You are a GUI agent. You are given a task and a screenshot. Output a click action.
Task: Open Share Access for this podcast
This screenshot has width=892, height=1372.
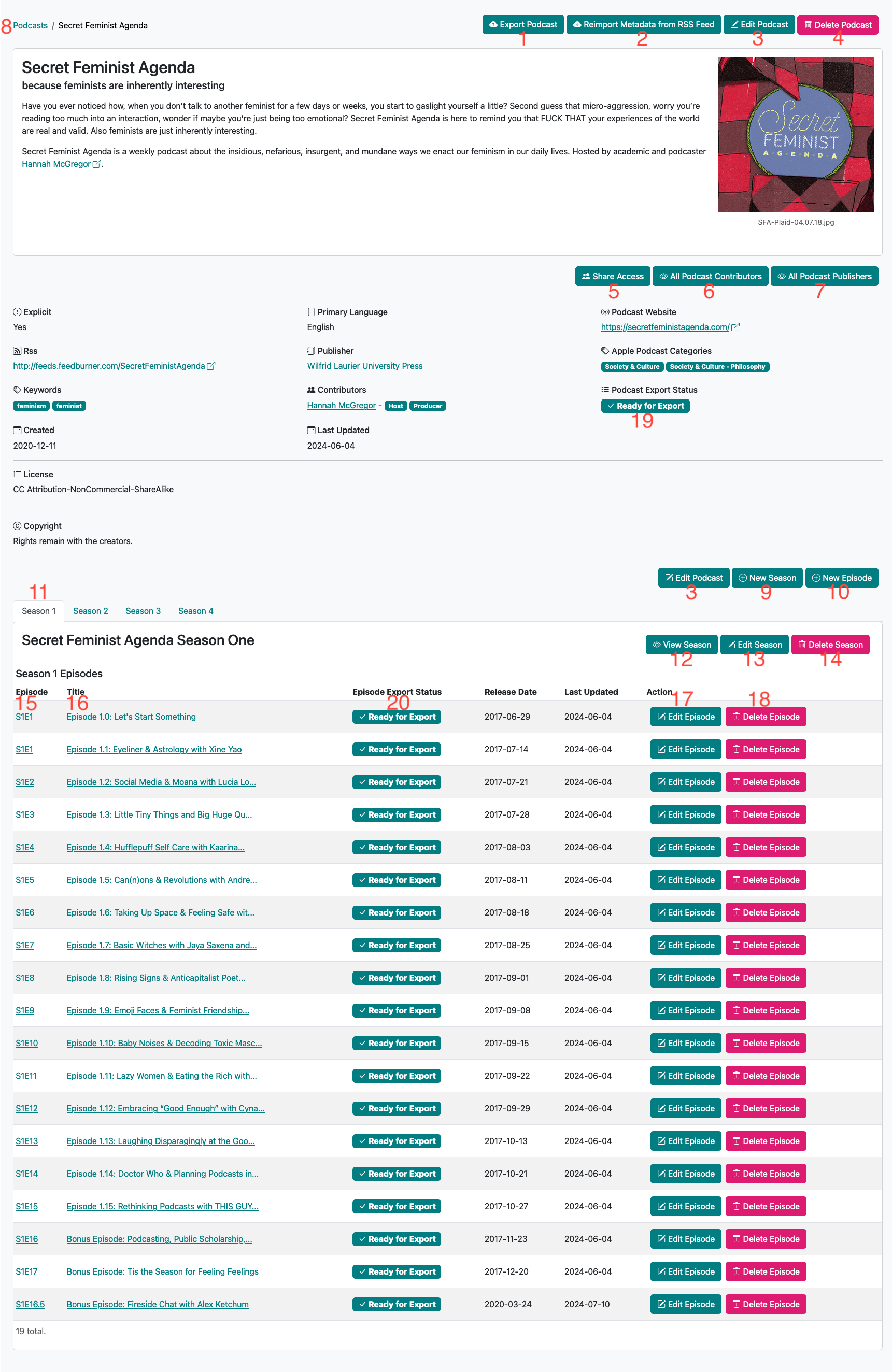pyautogui.click(x=612, y=276)
